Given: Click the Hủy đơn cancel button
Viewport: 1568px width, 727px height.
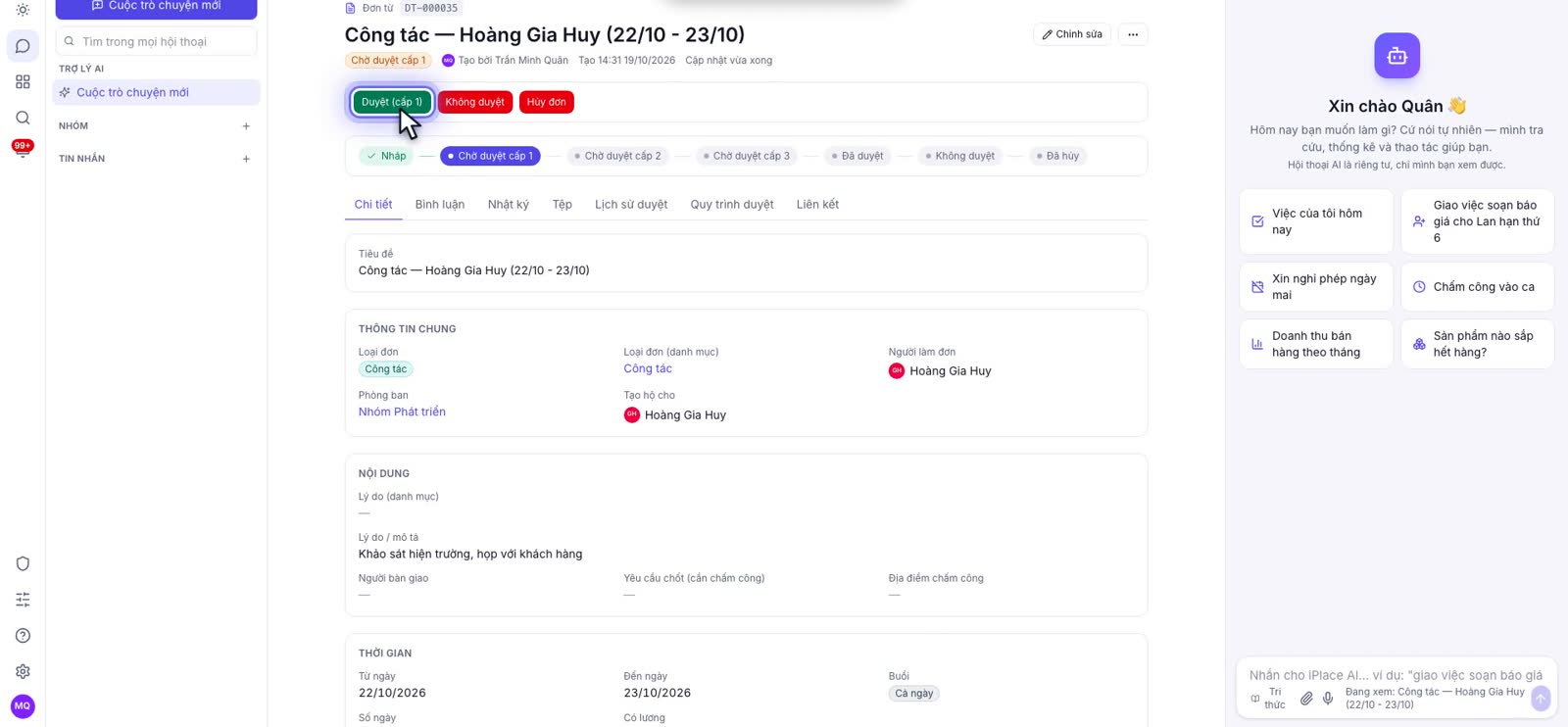Looking at the screenshot, I should click(547, 102).
